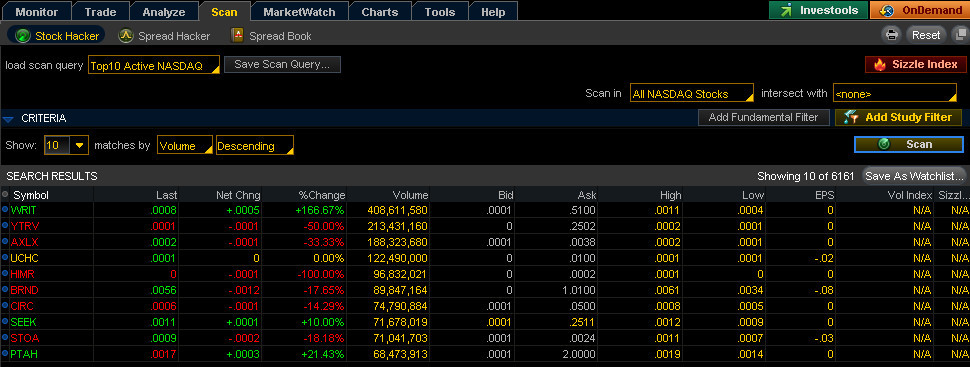This screenshot has width=970, height=367.
Task: Select the SEEK symbol
Action: coord(24,322)
